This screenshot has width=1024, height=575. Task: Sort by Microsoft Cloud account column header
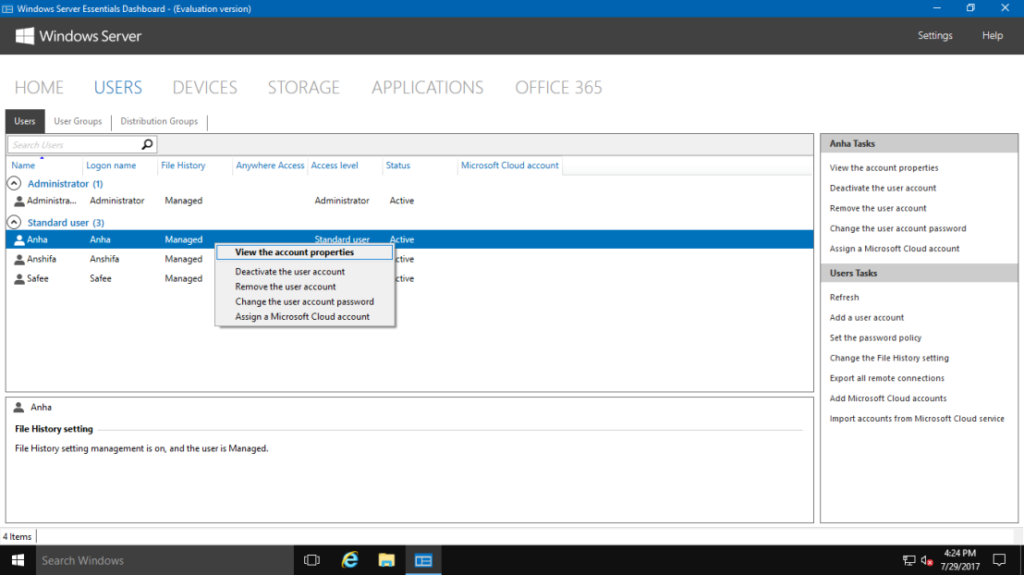[x=509, y=166]
